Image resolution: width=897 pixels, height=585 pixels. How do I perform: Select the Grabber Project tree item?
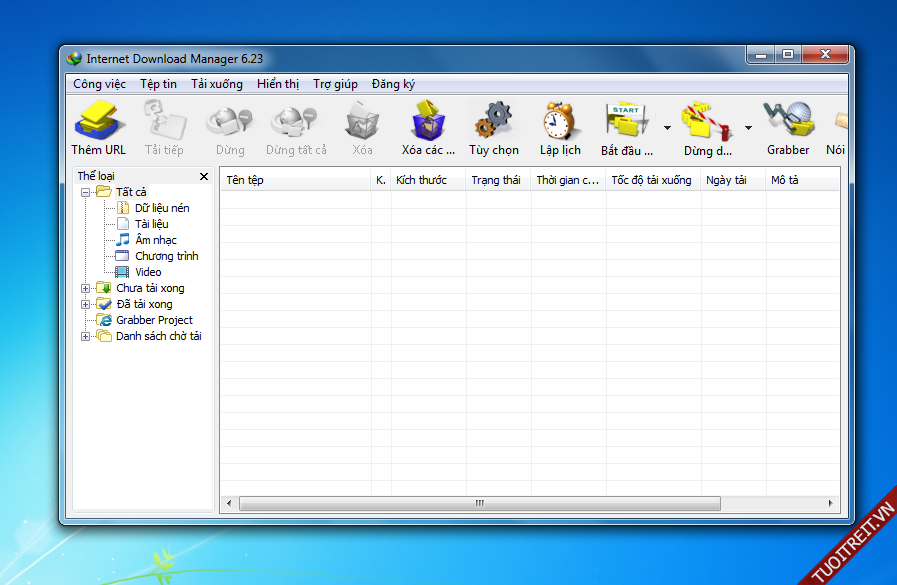click(x=154, y=320)
